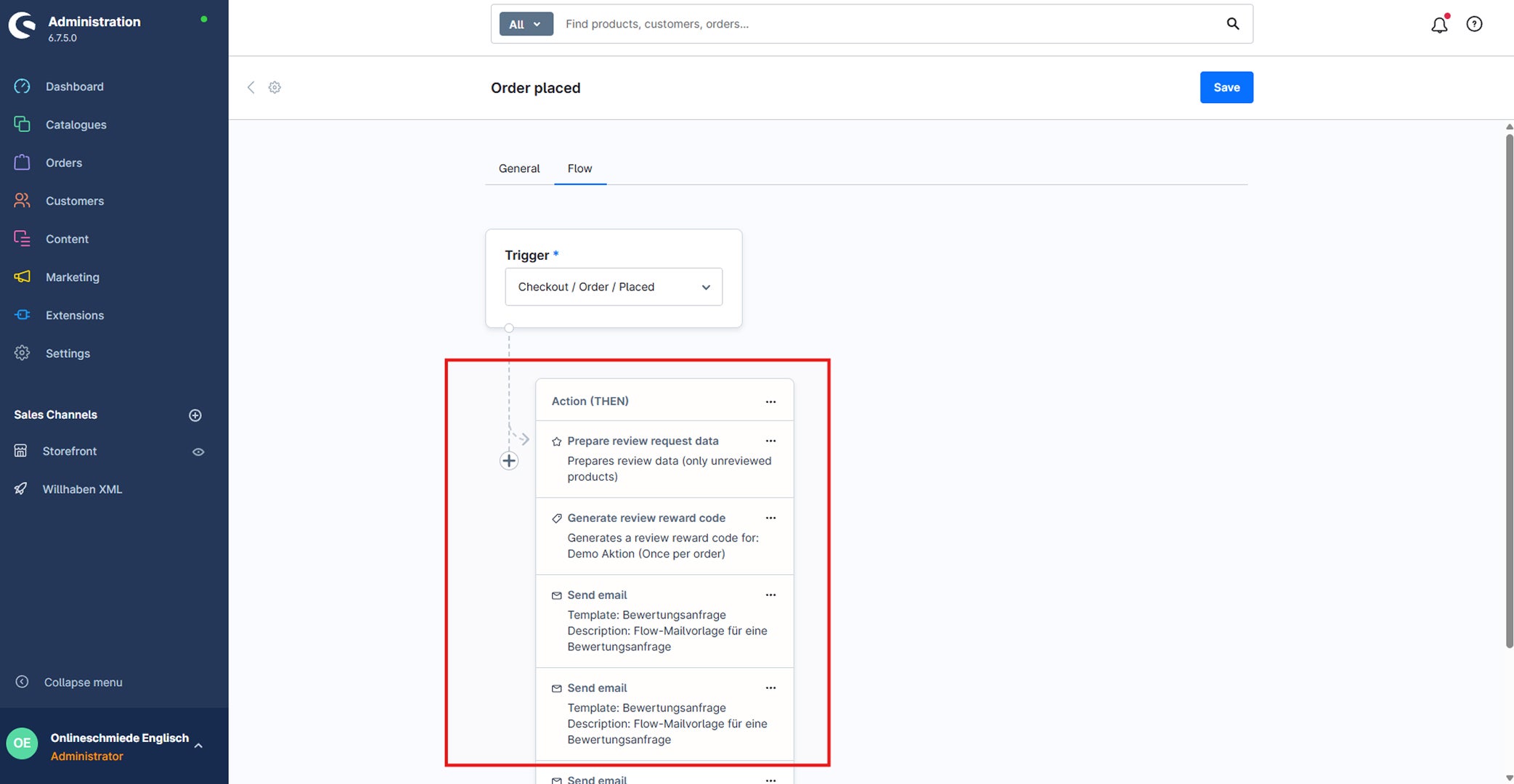
Task: Switch to the General tab
Action: click(519, 168)
